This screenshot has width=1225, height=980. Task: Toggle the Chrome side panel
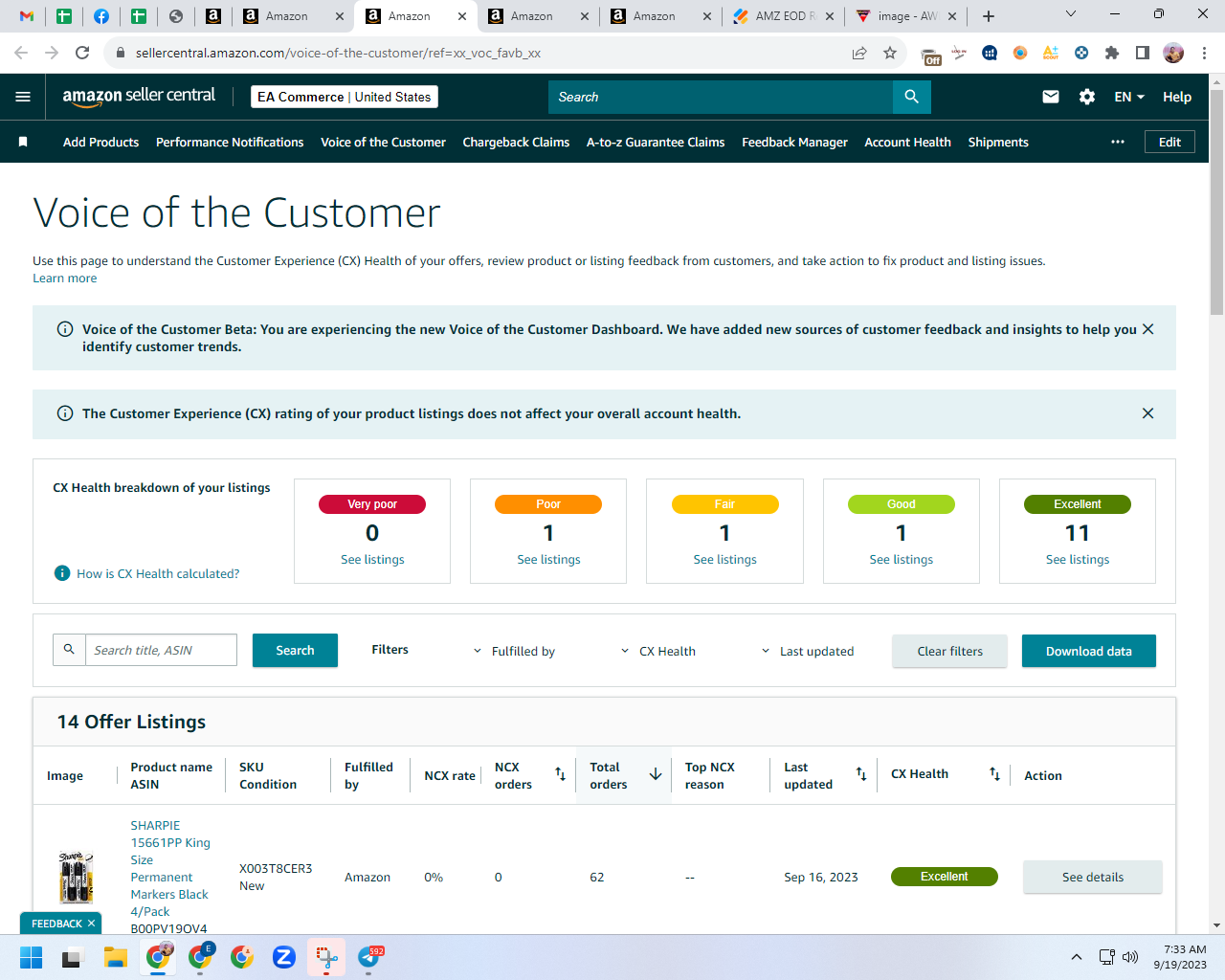coord(1143,53)
